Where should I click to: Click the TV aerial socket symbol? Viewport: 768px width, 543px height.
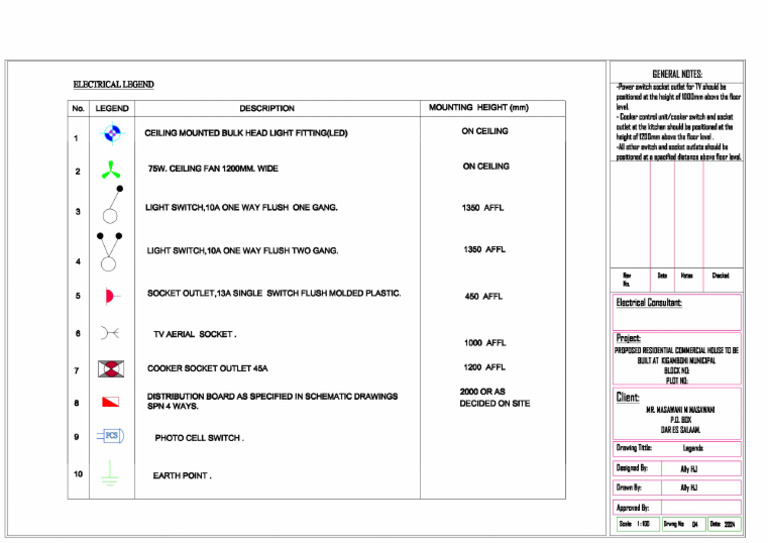point(110,333)
